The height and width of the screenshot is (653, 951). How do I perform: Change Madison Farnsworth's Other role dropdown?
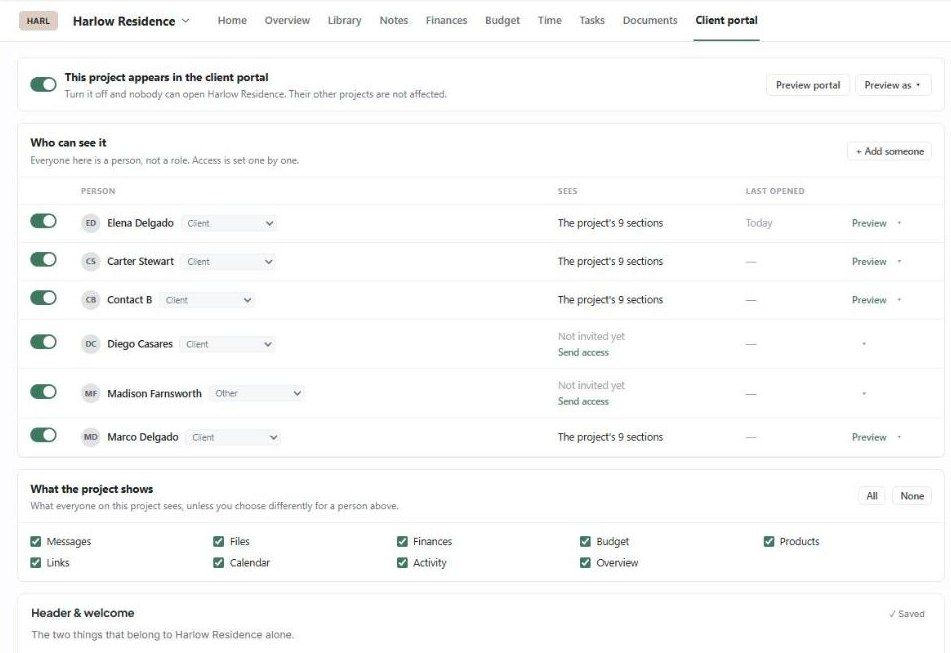[257, 393]
